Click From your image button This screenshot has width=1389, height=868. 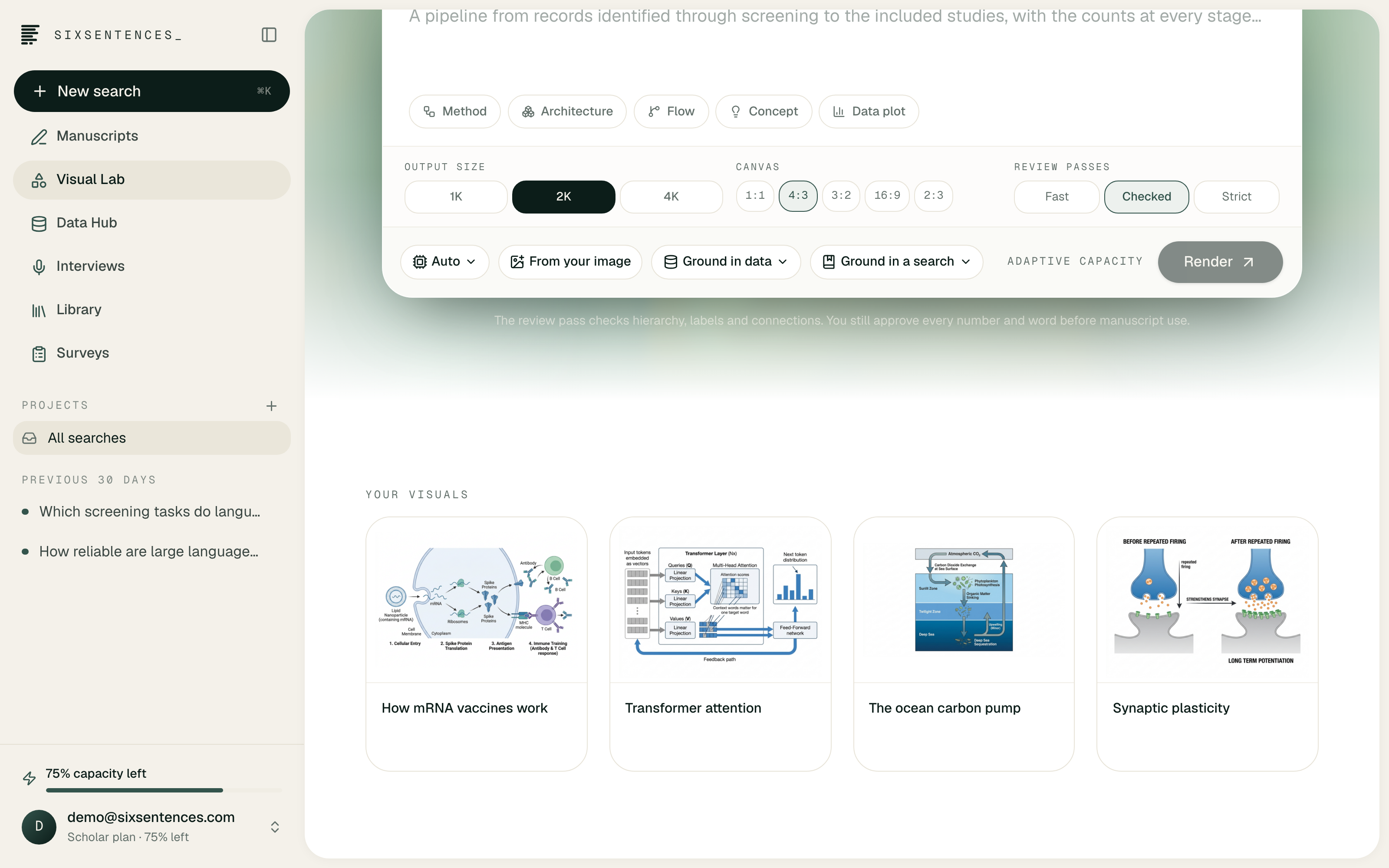click(x=570, y=262)
